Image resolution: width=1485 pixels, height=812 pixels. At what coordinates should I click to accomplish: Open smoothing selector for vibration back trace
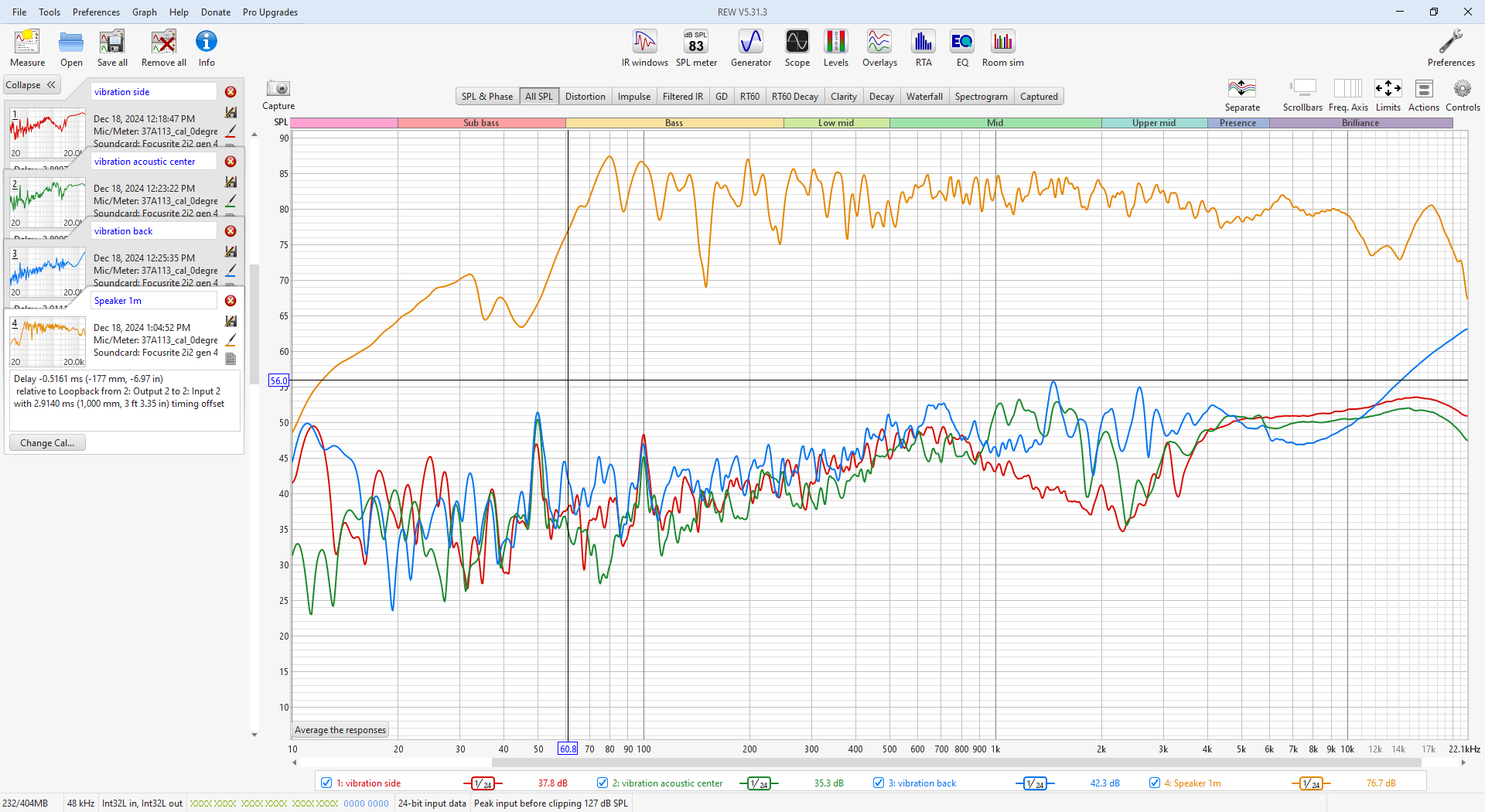1035,783
